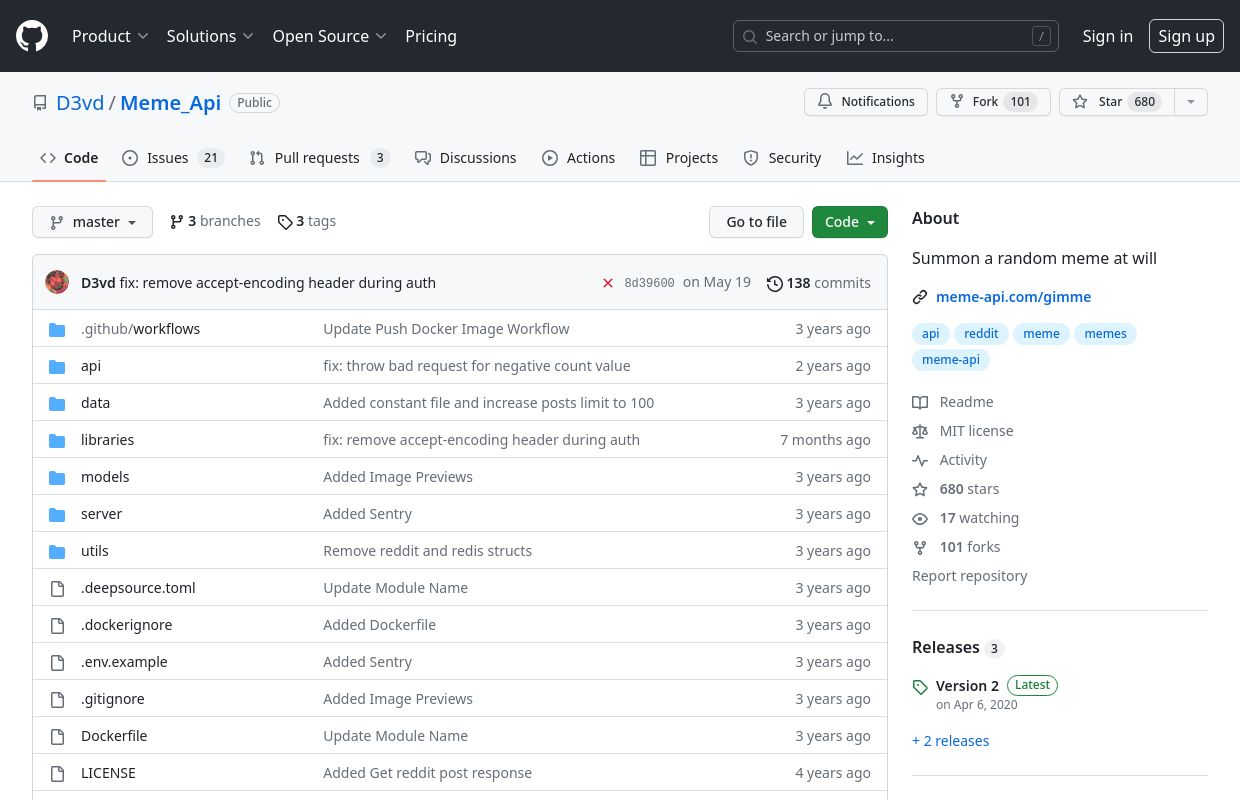This screenshot has width=1240, height=800.
Task: Click the star icon beside 680 stars
Action: [920, 489]
